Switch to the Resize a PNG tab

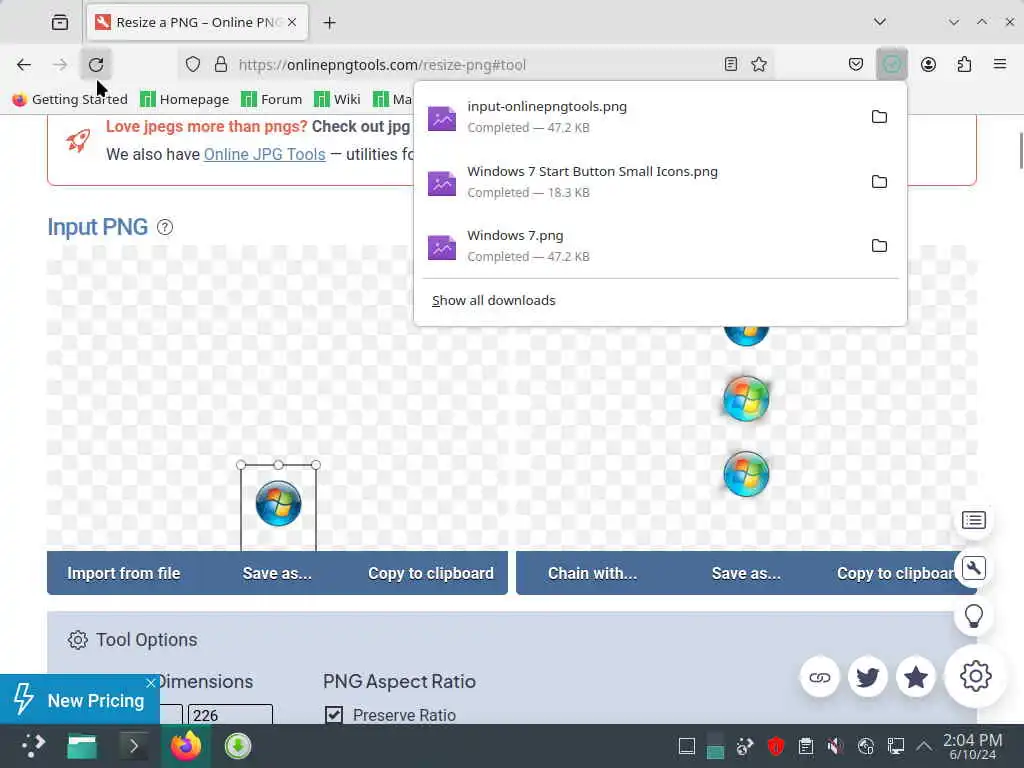(196, 22)
